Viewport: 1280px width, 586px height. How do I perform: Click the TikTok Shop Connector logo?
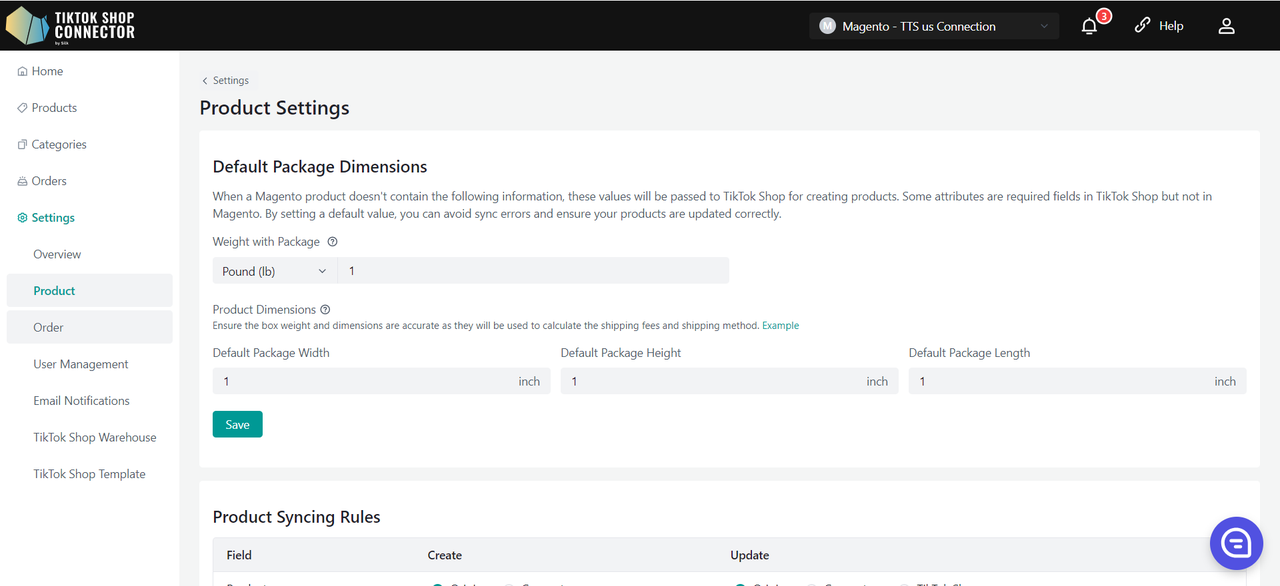pyautogui.click(x=70, y=26)
